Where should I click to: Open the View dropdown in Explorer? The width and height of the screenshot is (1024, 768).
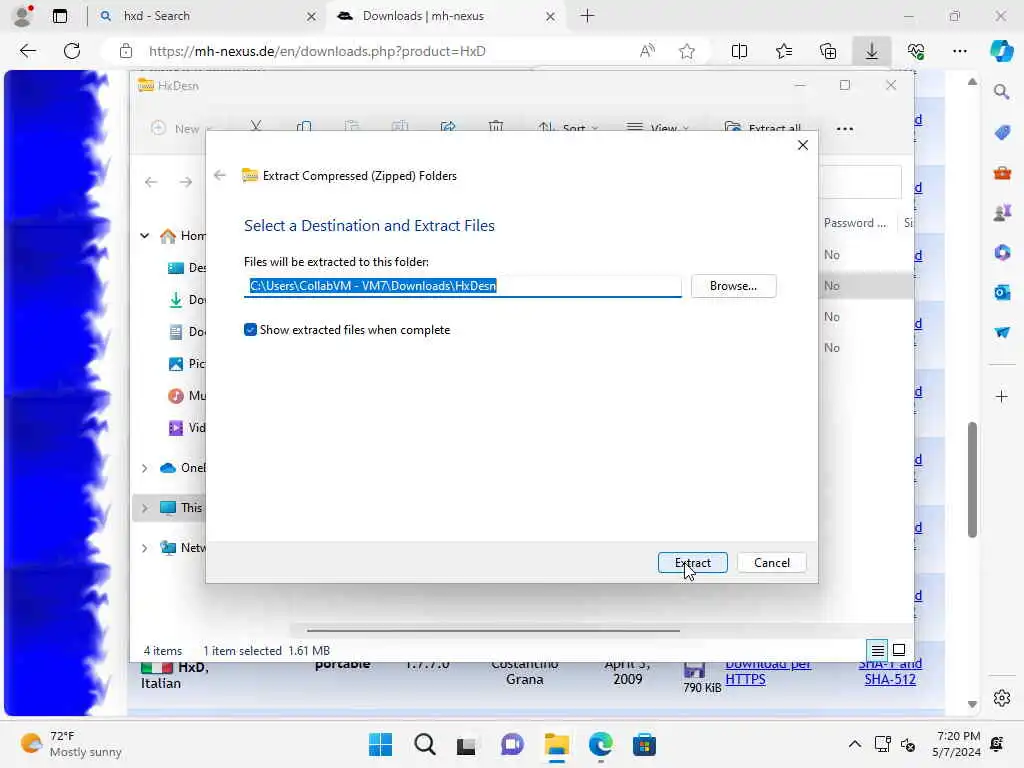(657, 128)
